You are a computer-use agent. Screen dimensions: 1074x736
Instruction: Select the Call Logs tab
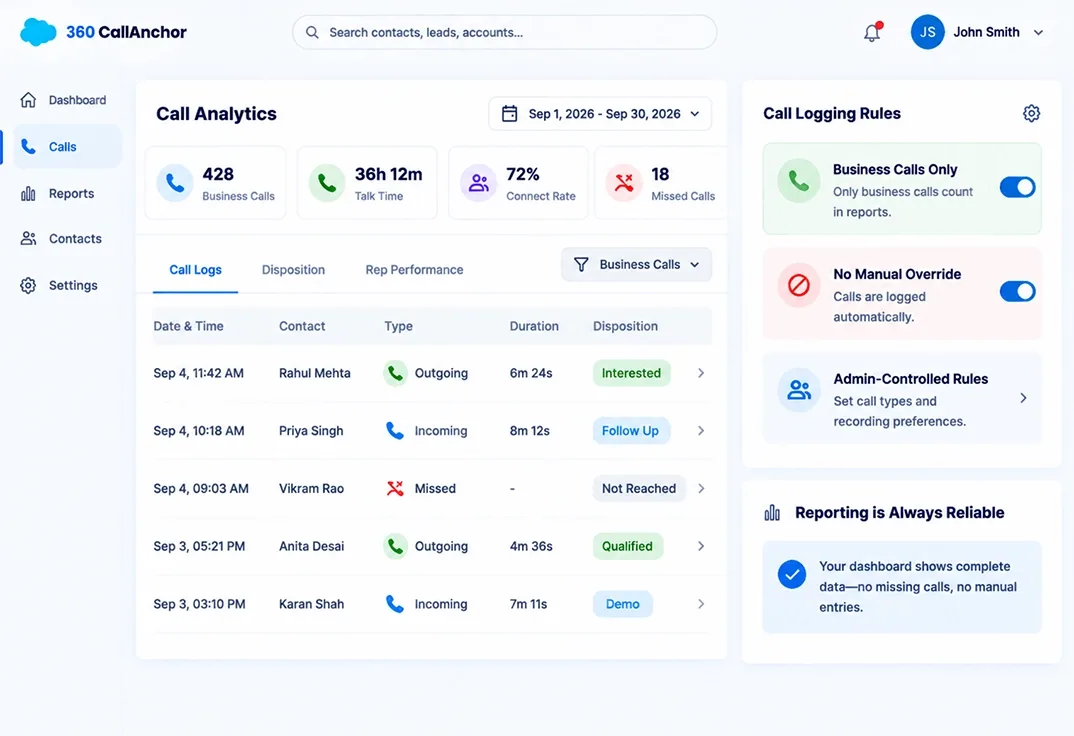coord(195,270)
